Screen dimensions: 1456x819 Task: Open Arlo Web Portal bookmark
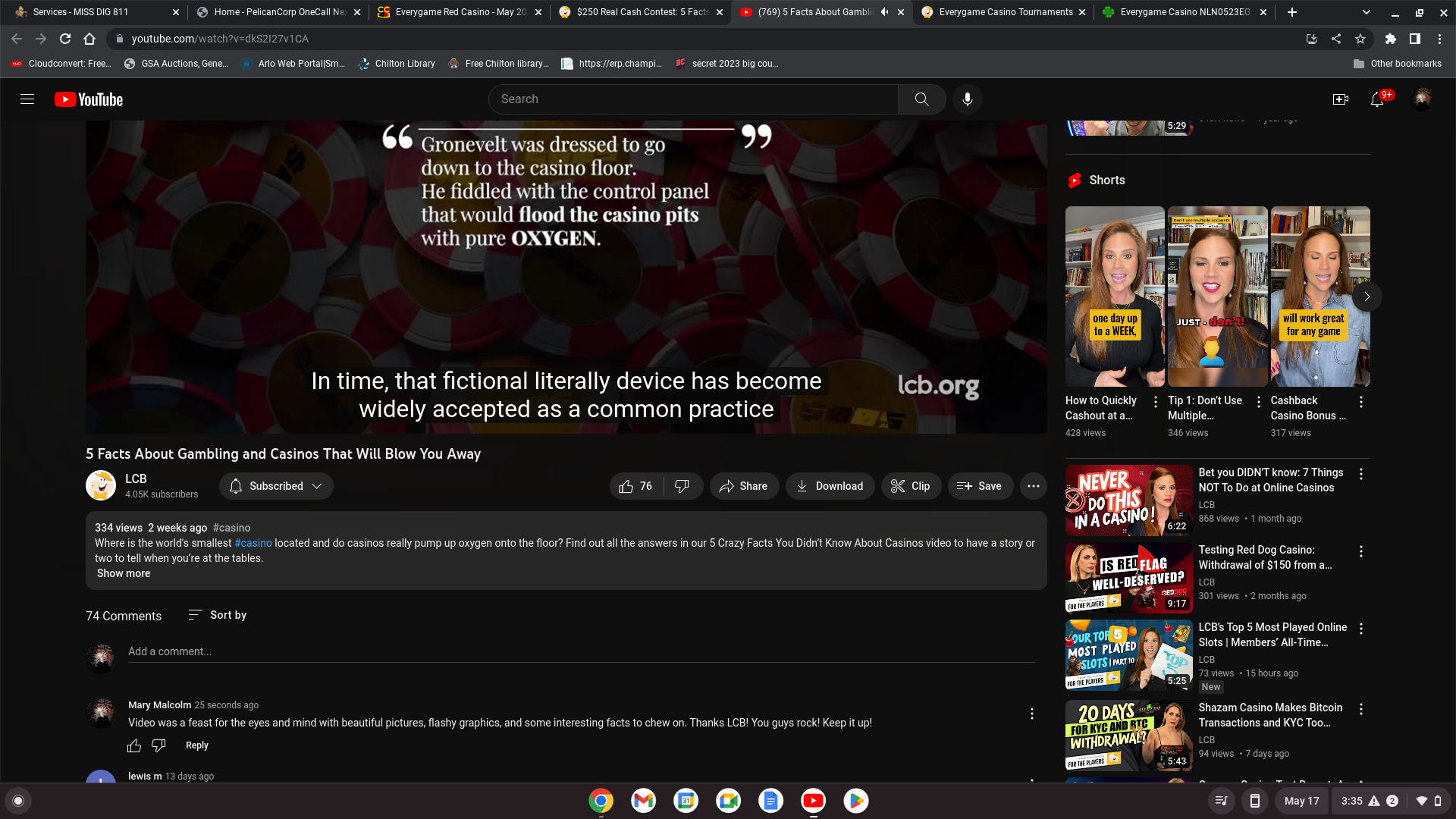(293, 64)
